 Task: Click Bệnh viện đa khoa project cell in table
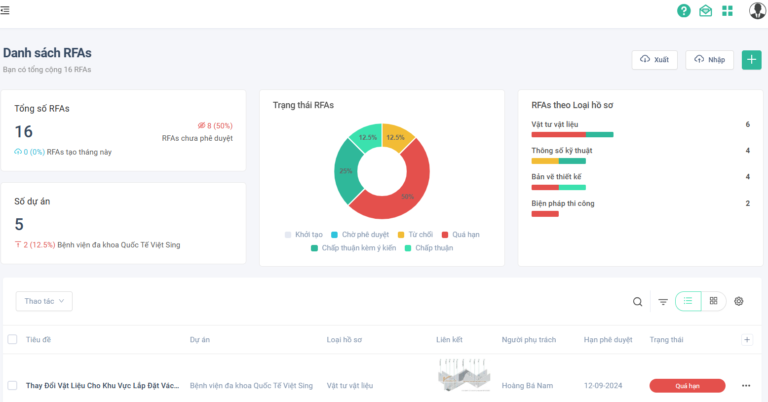[x=251, y=386]
